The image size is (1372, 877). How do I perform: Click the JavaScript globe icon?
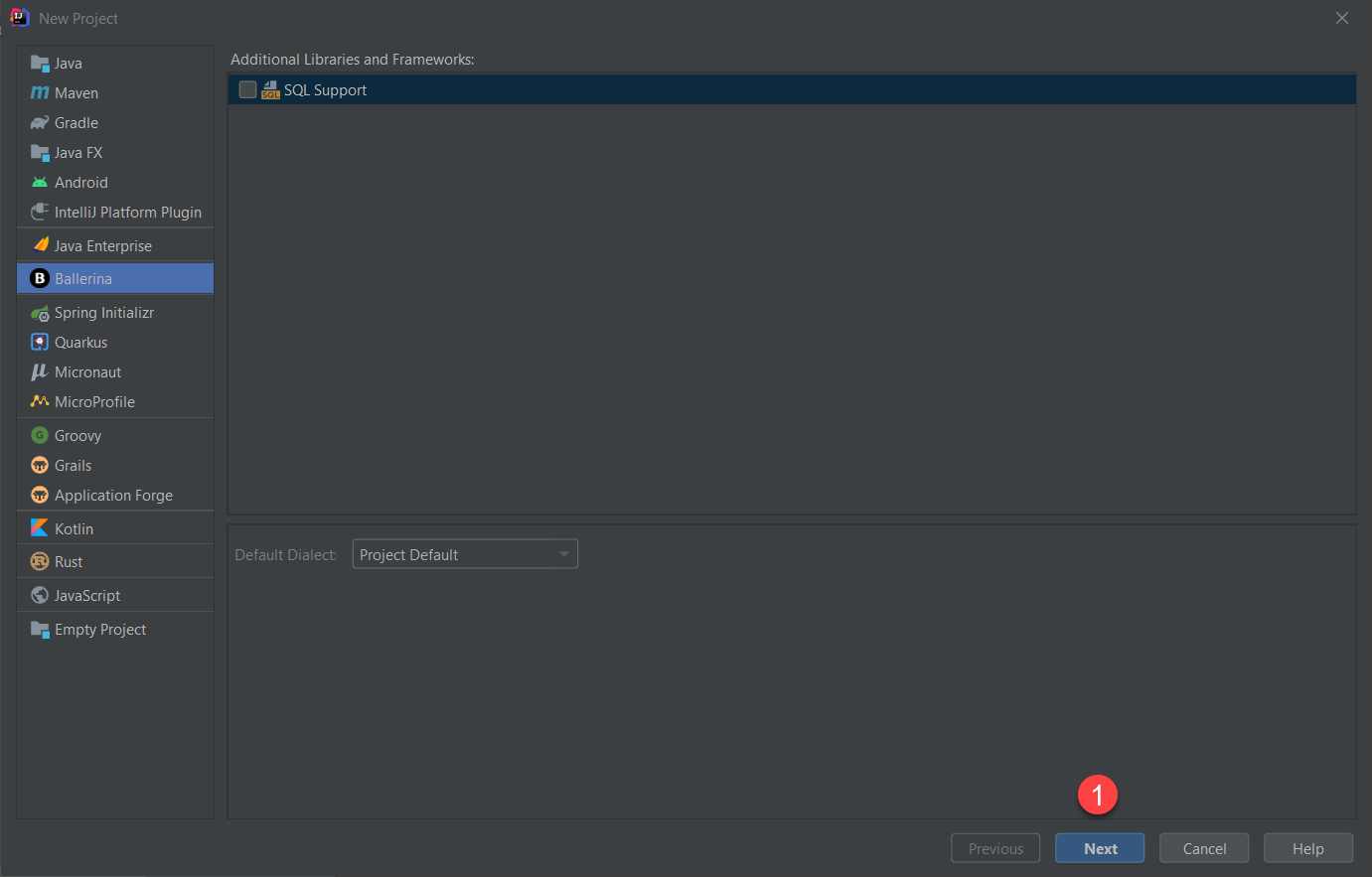coord(40,595)
